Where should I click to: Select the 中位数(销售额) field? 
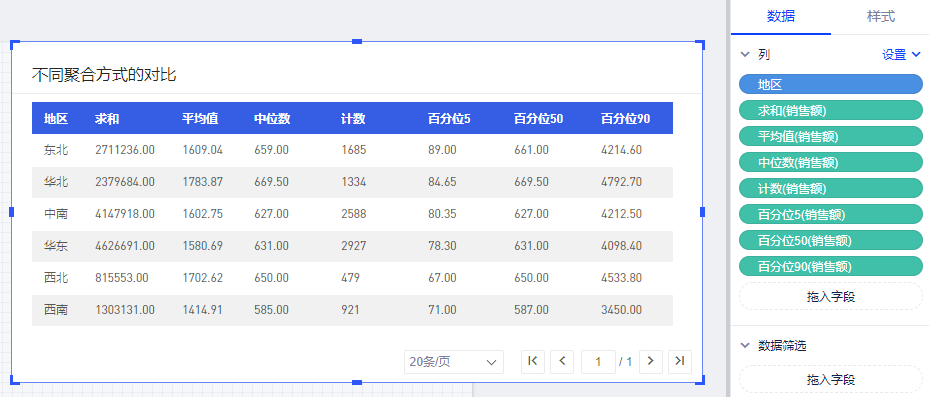click(x=831, y=162)
